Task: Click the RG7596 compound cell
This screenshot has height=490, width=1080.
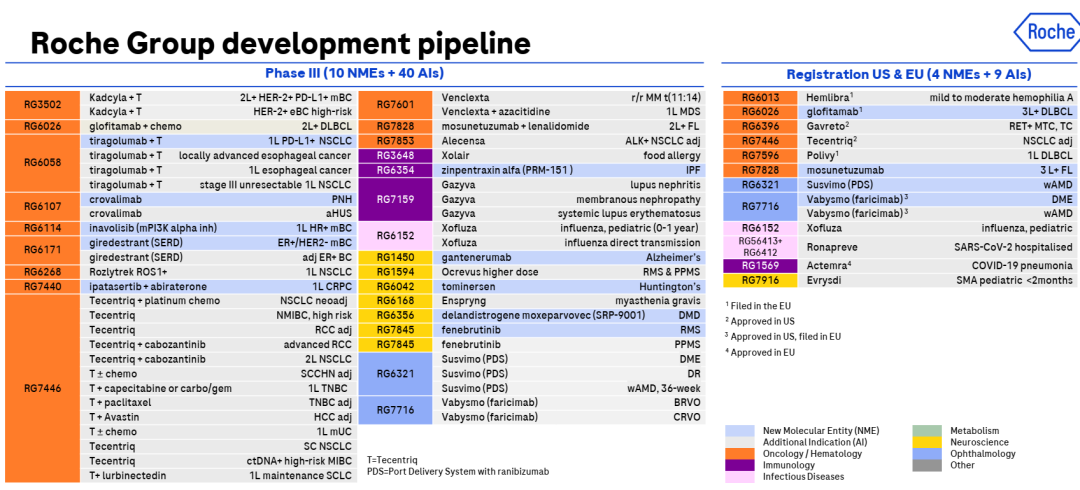Action: (760, 156)
